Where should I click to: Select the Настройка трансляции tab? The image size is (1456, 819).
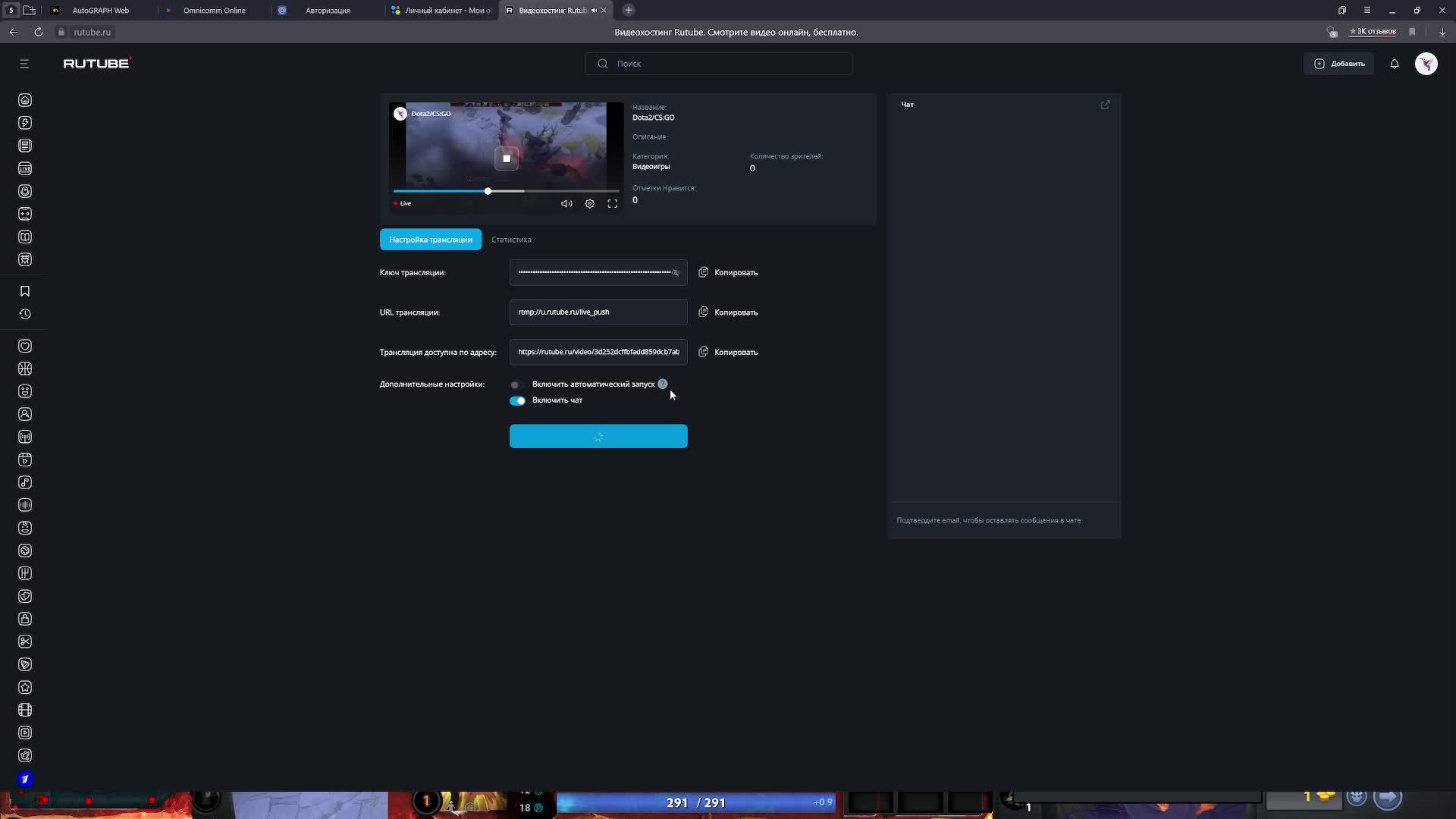click(430, 240)
